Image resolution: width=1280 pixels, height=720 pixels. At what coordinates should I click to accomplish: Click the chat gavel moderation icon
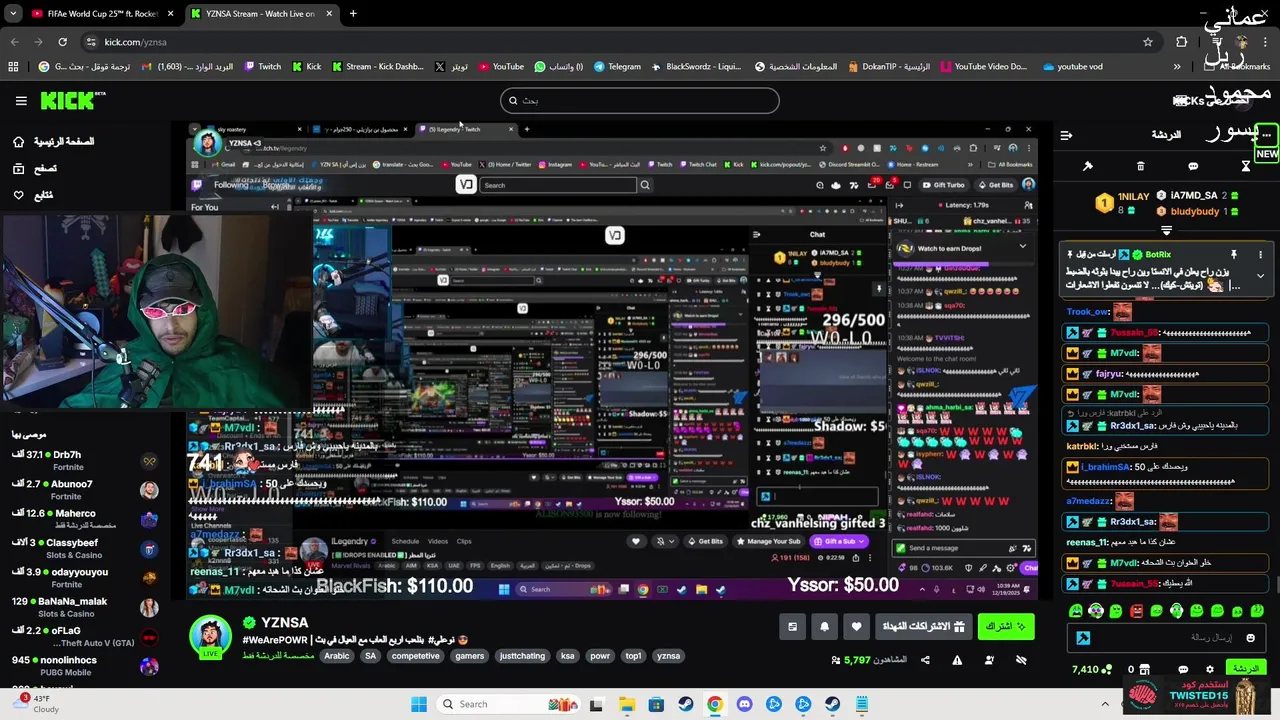tap(1088, 166)
